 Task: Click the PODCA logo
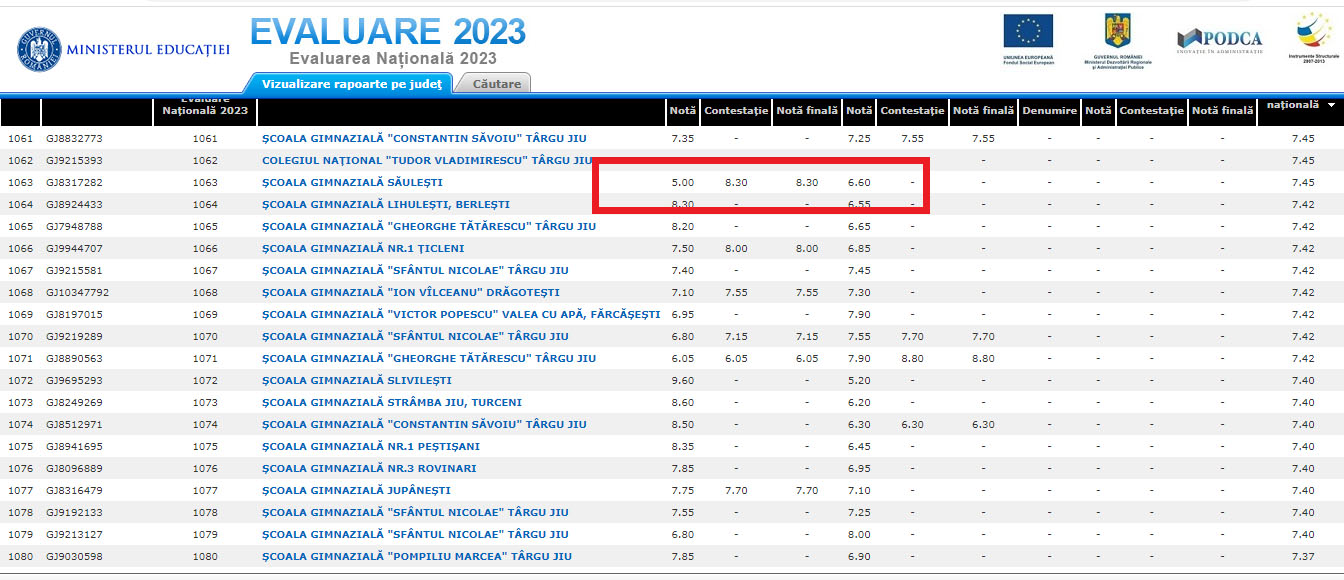[x=1219, y=40]
